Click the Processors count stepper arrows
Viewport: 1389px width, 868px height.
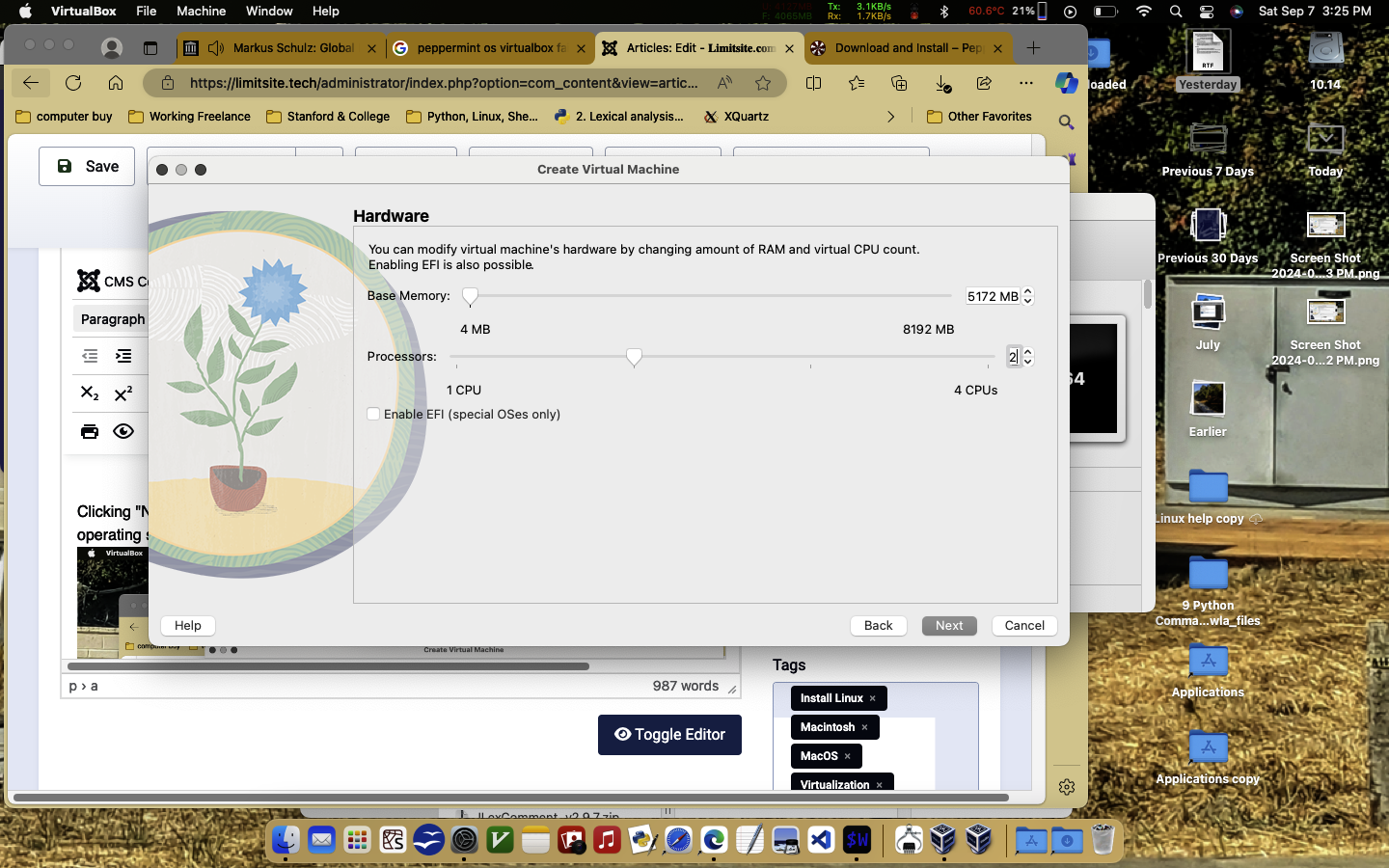[1028, 357]
